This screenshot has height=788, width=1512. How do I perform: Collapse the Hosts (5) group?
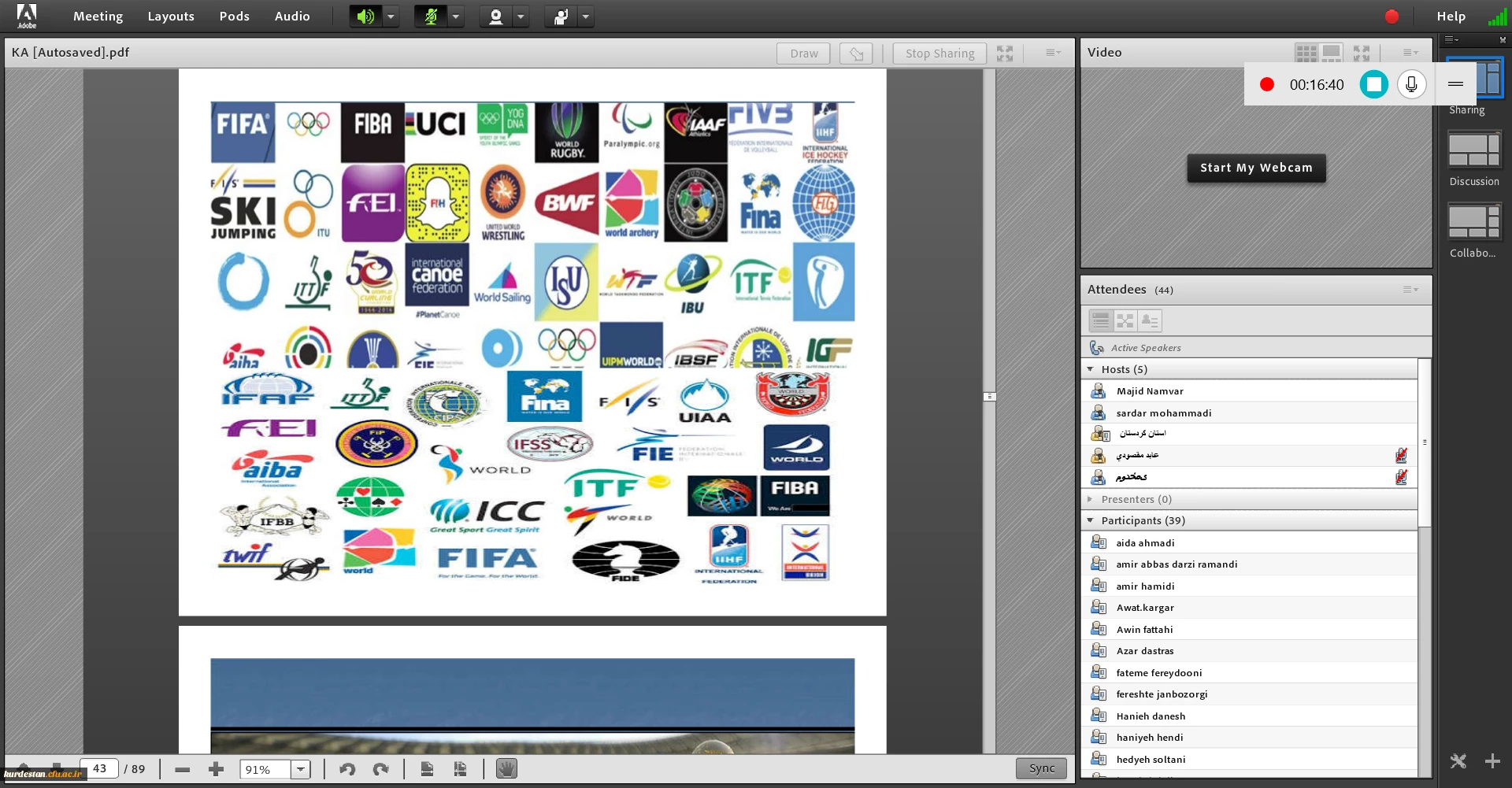(x=1091, y=369)
